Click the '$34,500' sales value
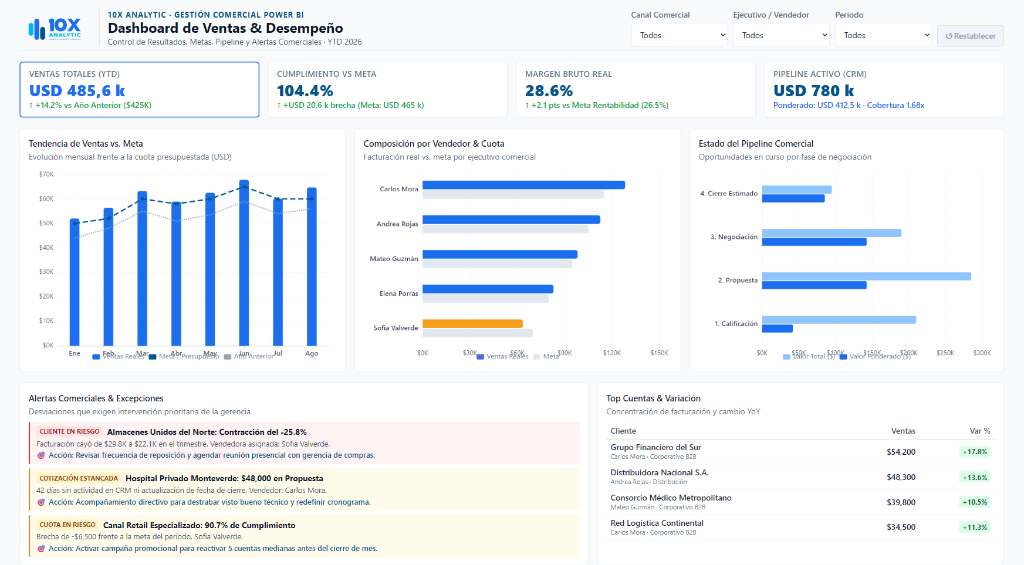This screenshot has width=1024, height=565. click(901, 527)
